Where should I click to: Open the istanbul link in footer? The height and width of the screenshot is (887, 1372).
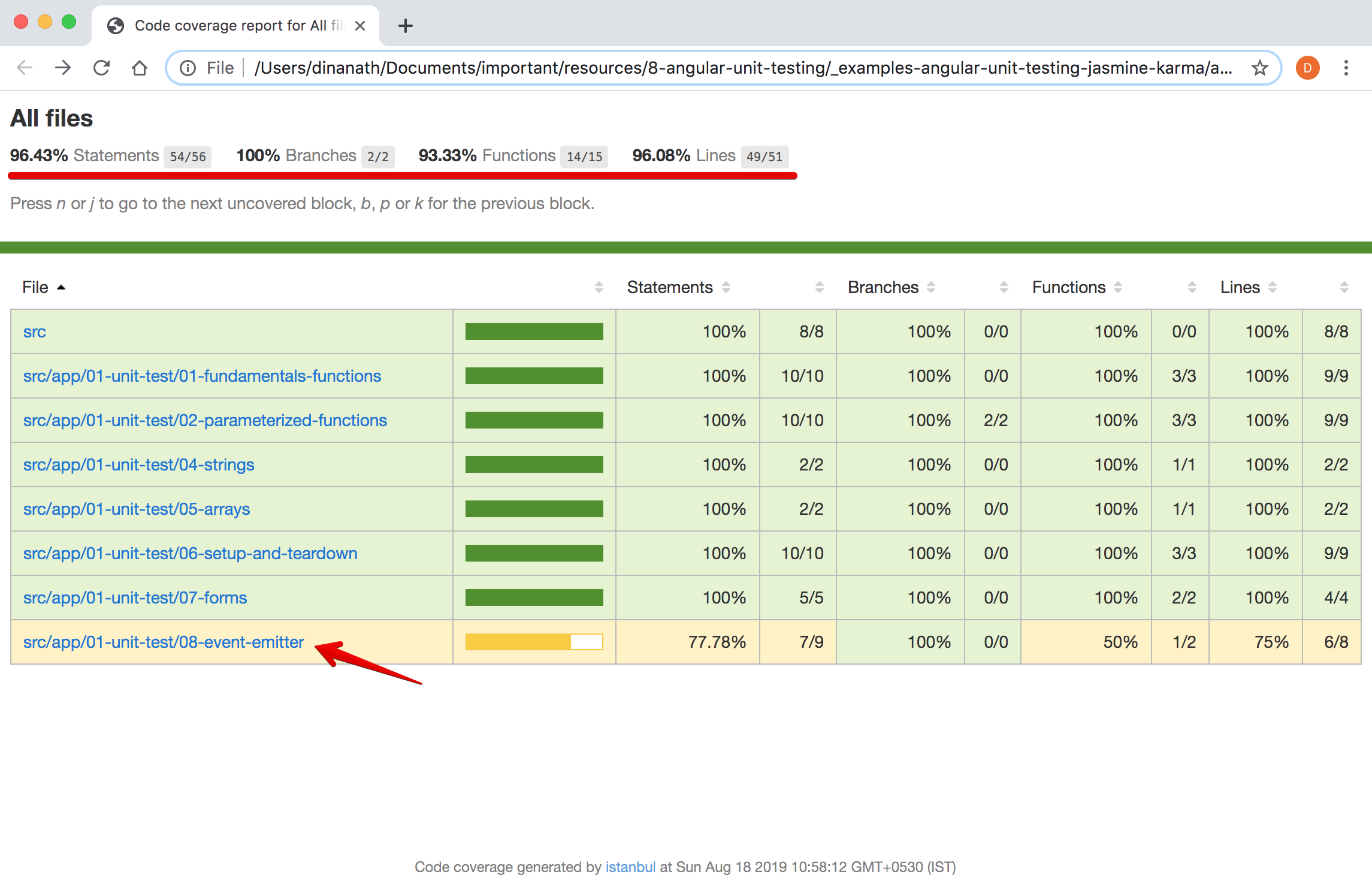pyautogui.click(x=630, y=867)
